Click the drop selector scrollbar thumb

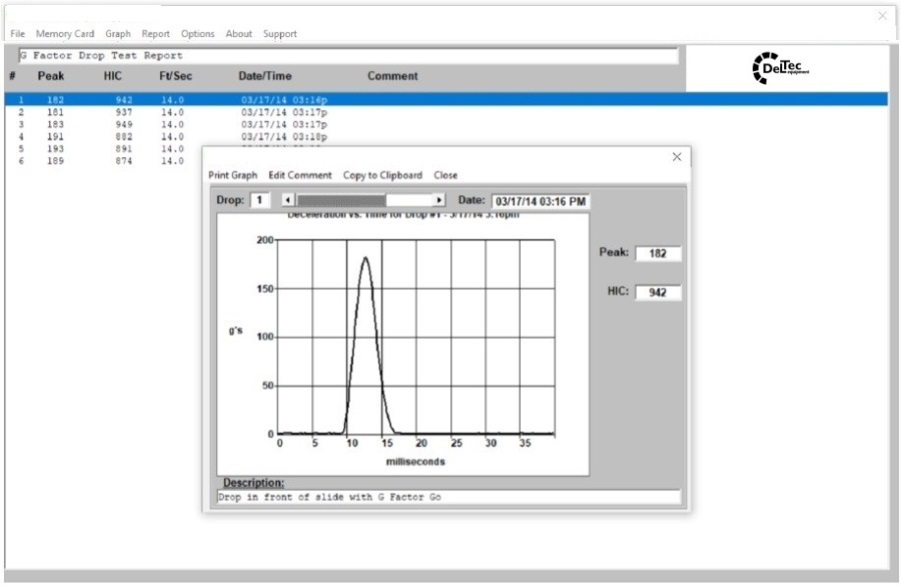(x=340, y=201)
